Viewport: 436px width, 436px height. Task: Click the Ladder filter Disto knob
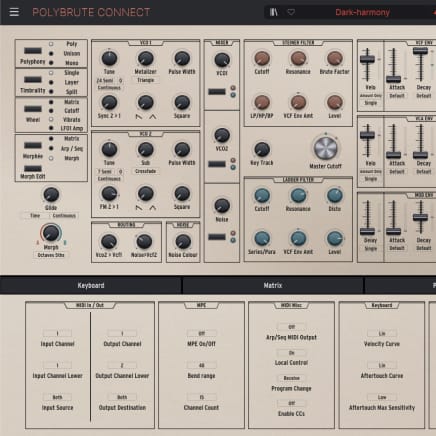pyautogui.click(x=334, y=196)
